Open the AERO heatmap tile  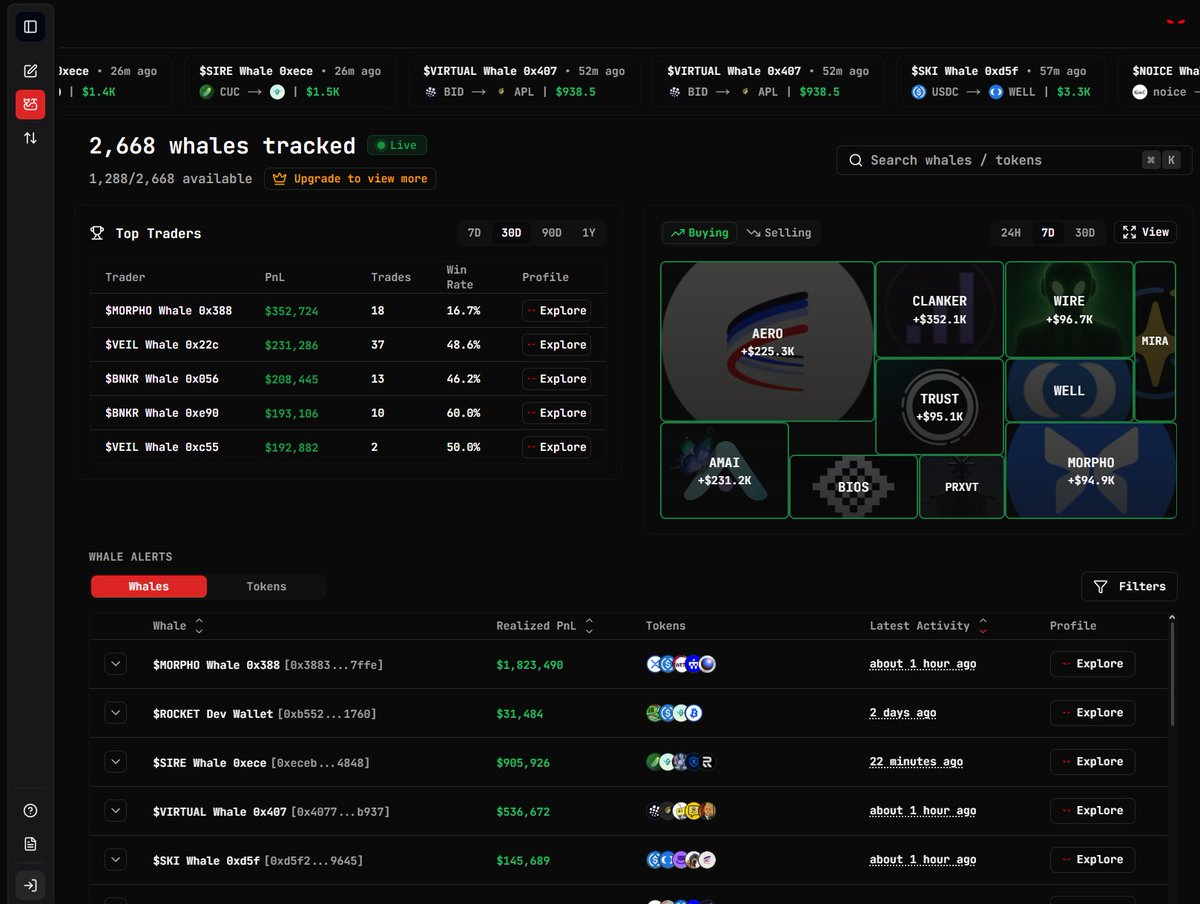tap(767, 341)
